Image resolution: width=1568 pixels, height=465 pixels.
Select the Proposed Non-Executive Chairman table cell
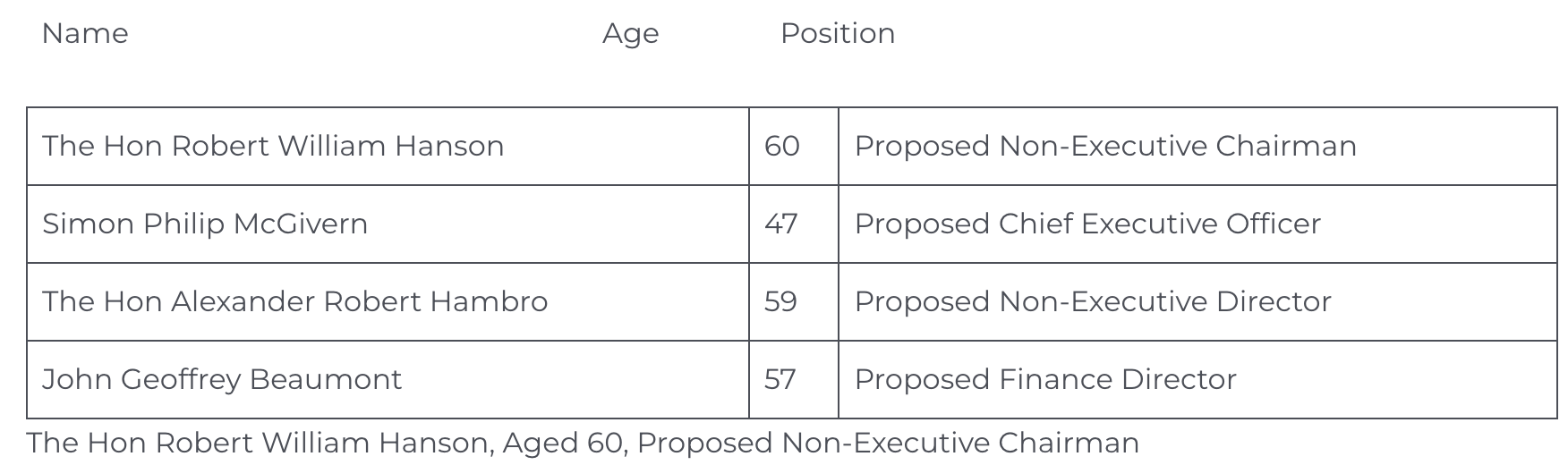1105,147
